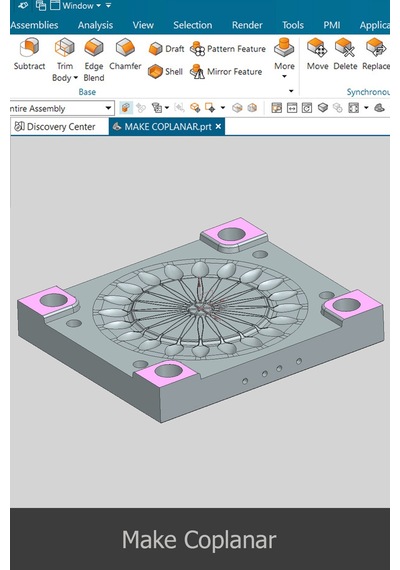Open the Shell command

[x=165, y=71]
